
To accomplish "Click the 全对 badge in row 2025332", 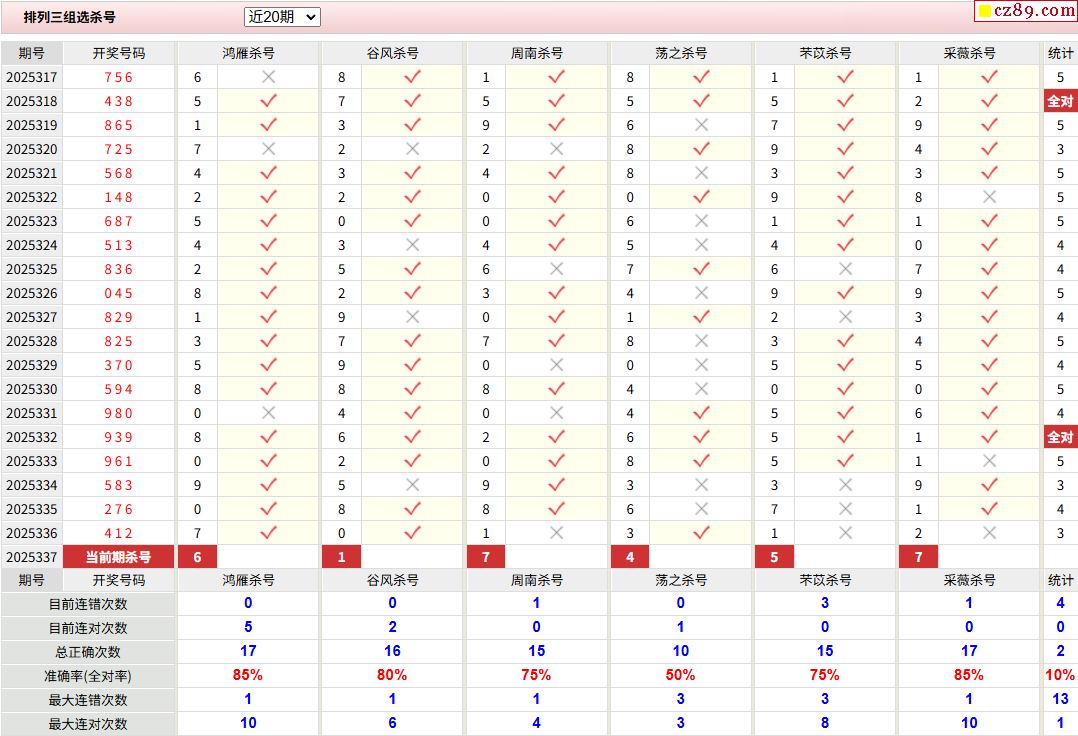I will (x=1060, y=437).
